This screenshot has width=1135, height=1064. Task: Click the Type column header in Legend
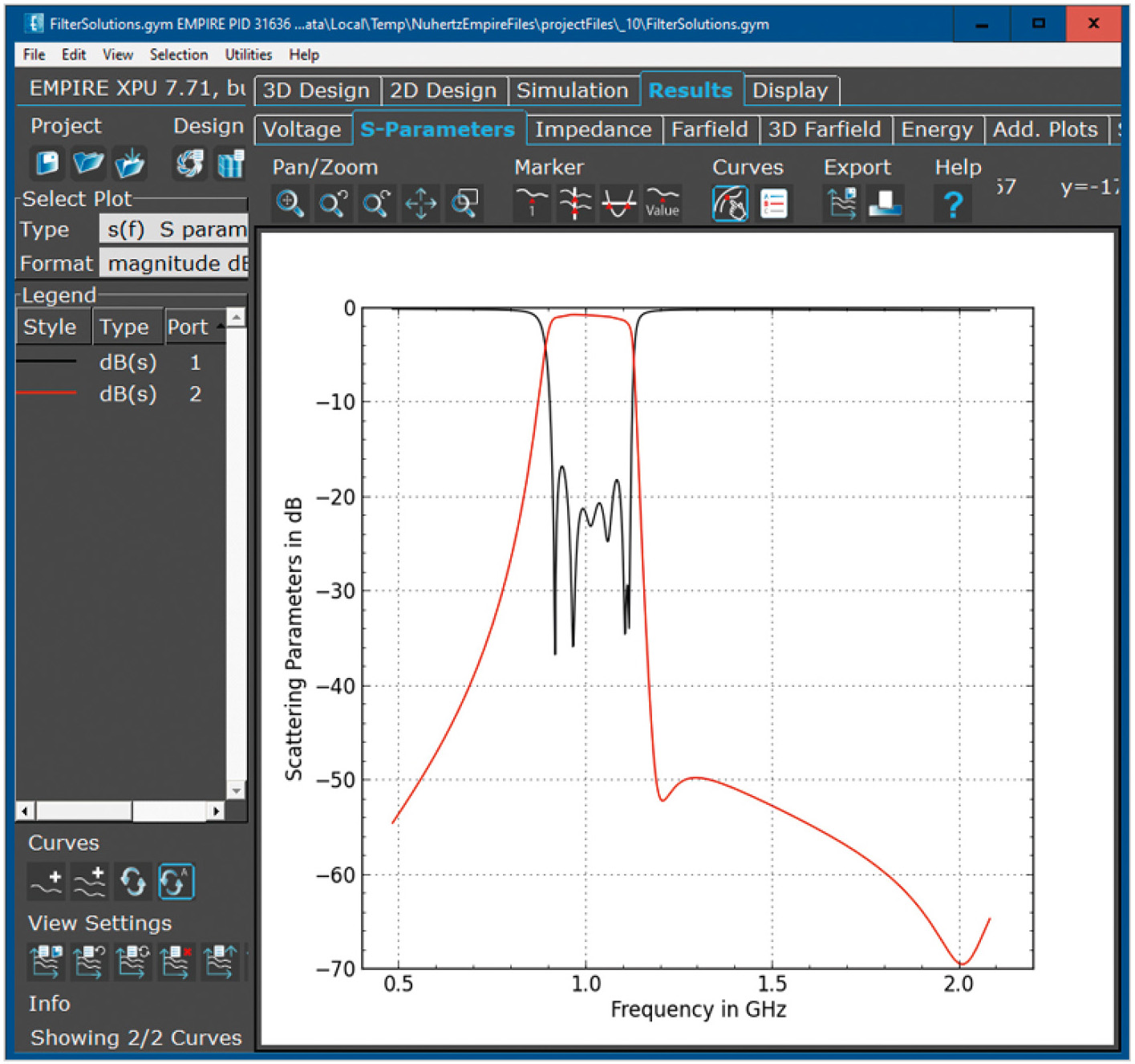(x=126, y=327)
